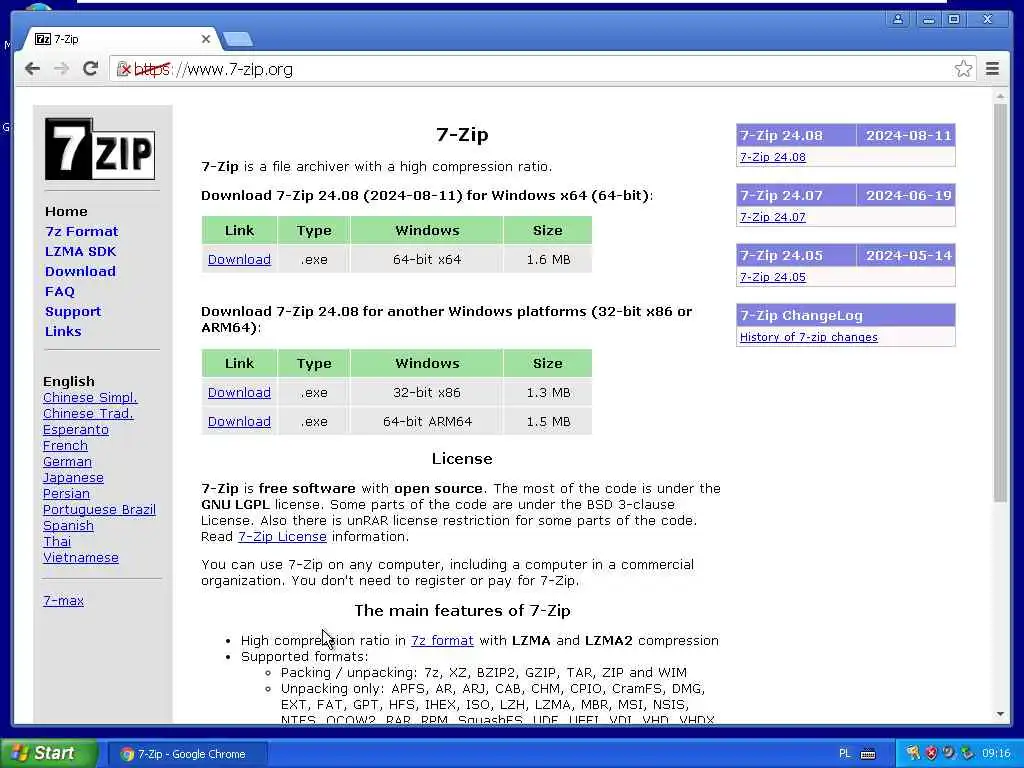
Task: Open the Support page
Action: click(x=72, y=312)
